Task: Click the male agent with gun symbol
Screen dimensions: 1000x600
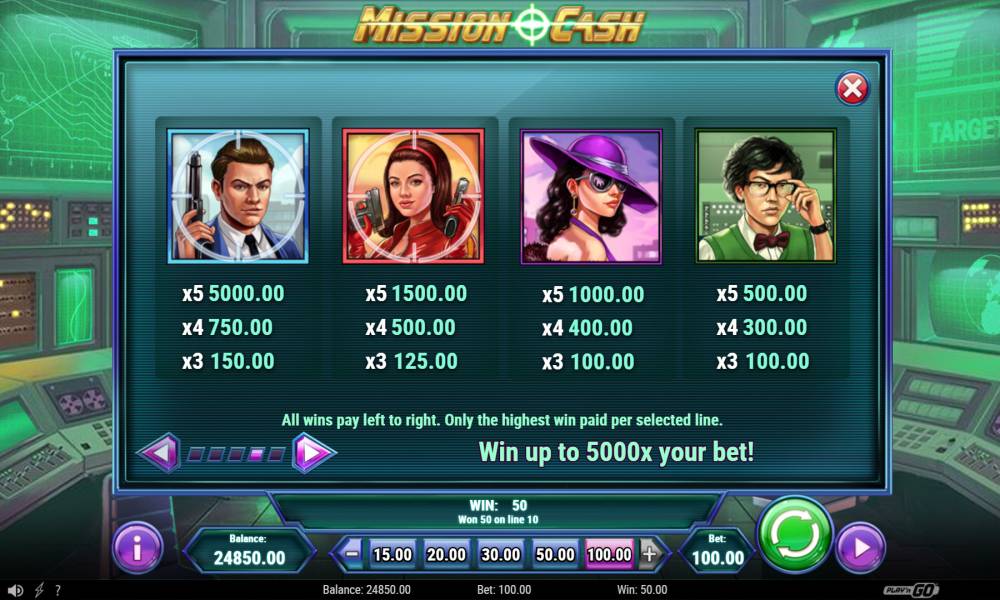Action: (x=238, y=196)
